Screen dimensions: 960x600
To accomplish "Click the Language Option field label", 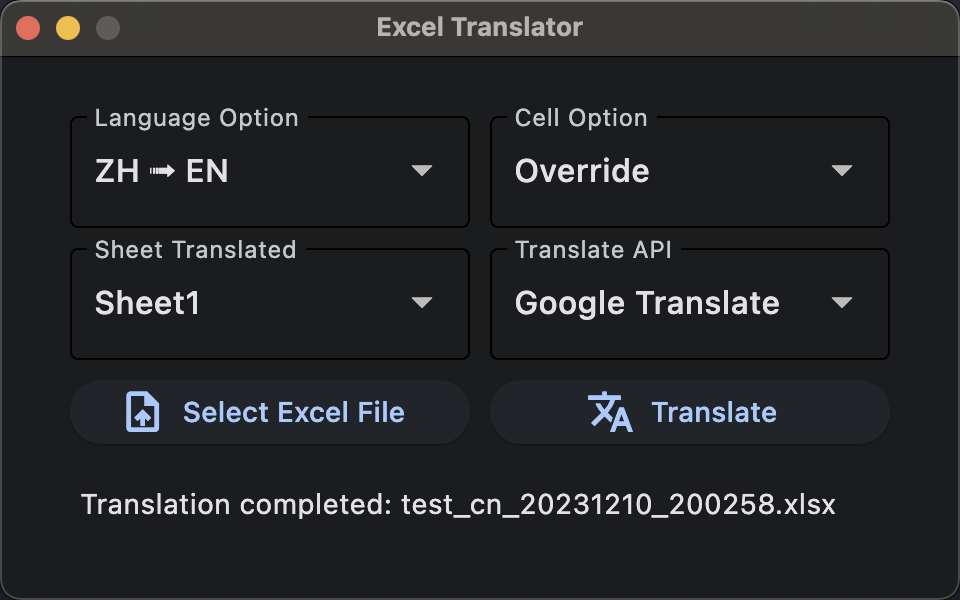I will click(x=196, y=118).
